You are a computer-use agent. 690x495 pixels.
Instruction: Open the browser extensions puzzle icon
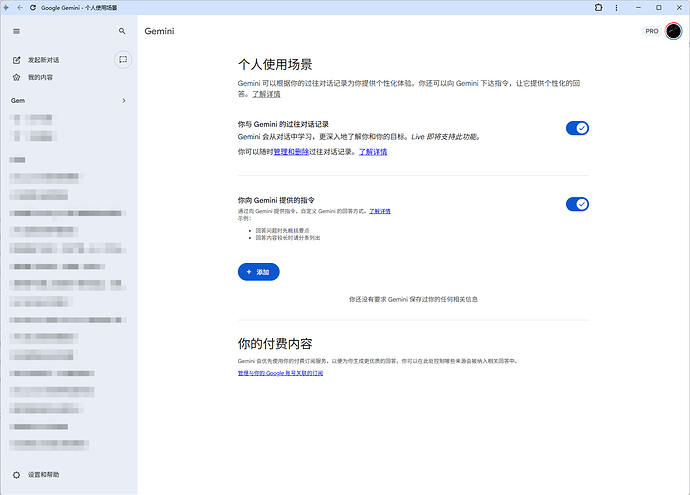pos(598,7)
